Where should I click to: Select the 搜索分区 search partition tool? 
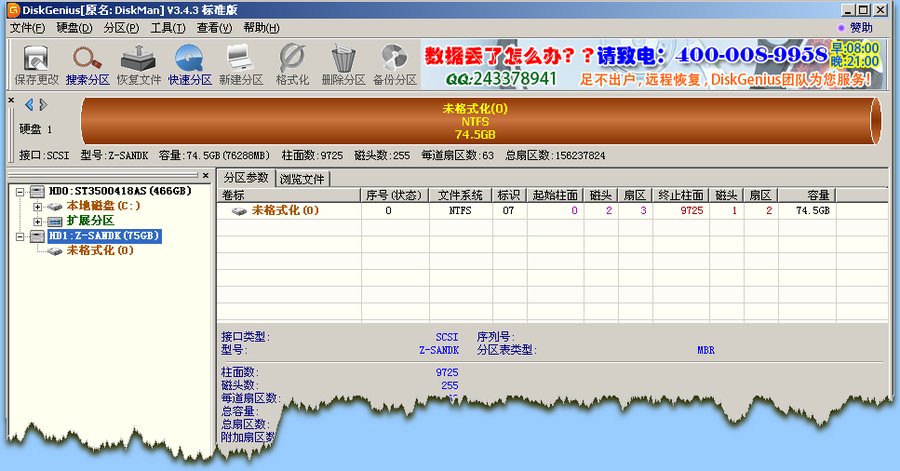click(87, 64)
